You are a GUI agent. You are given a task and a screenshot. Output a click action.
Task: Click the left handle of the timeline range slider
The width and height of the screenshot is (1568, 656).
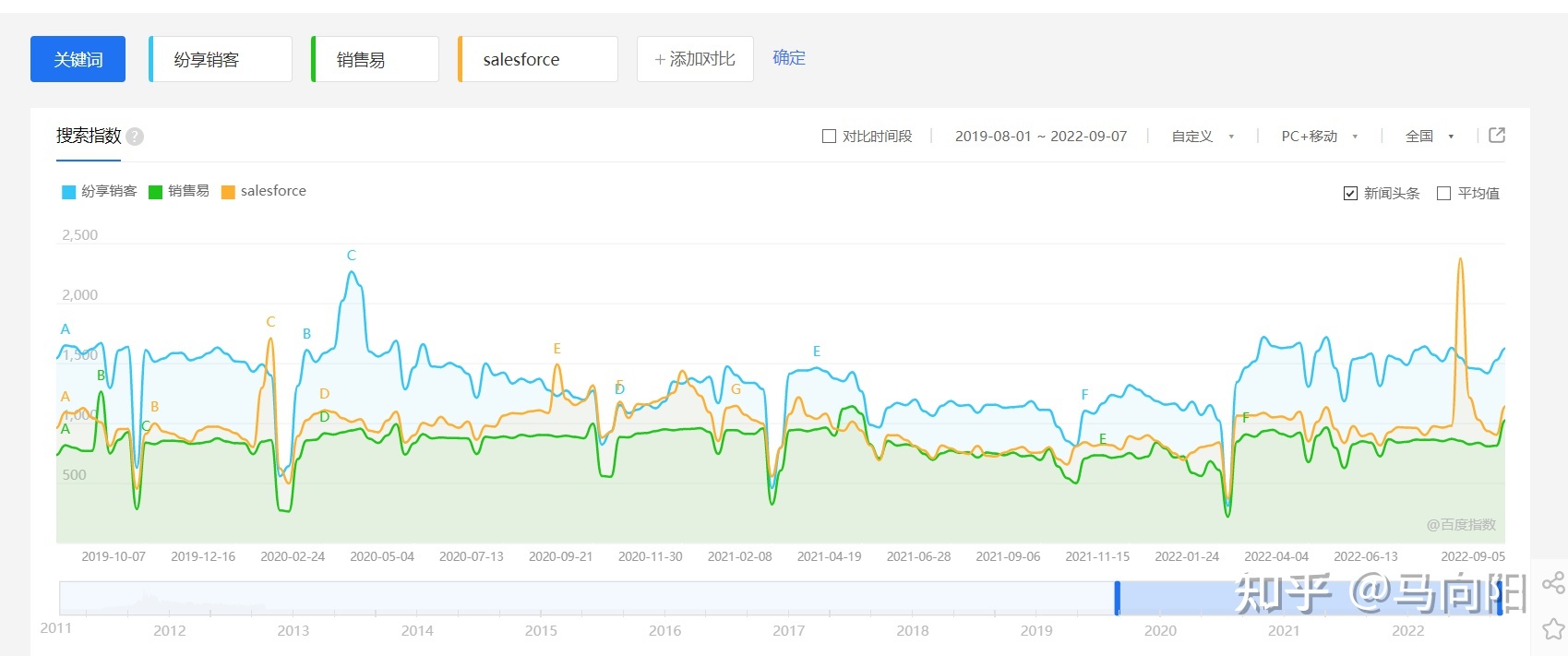click(1117, 598)
